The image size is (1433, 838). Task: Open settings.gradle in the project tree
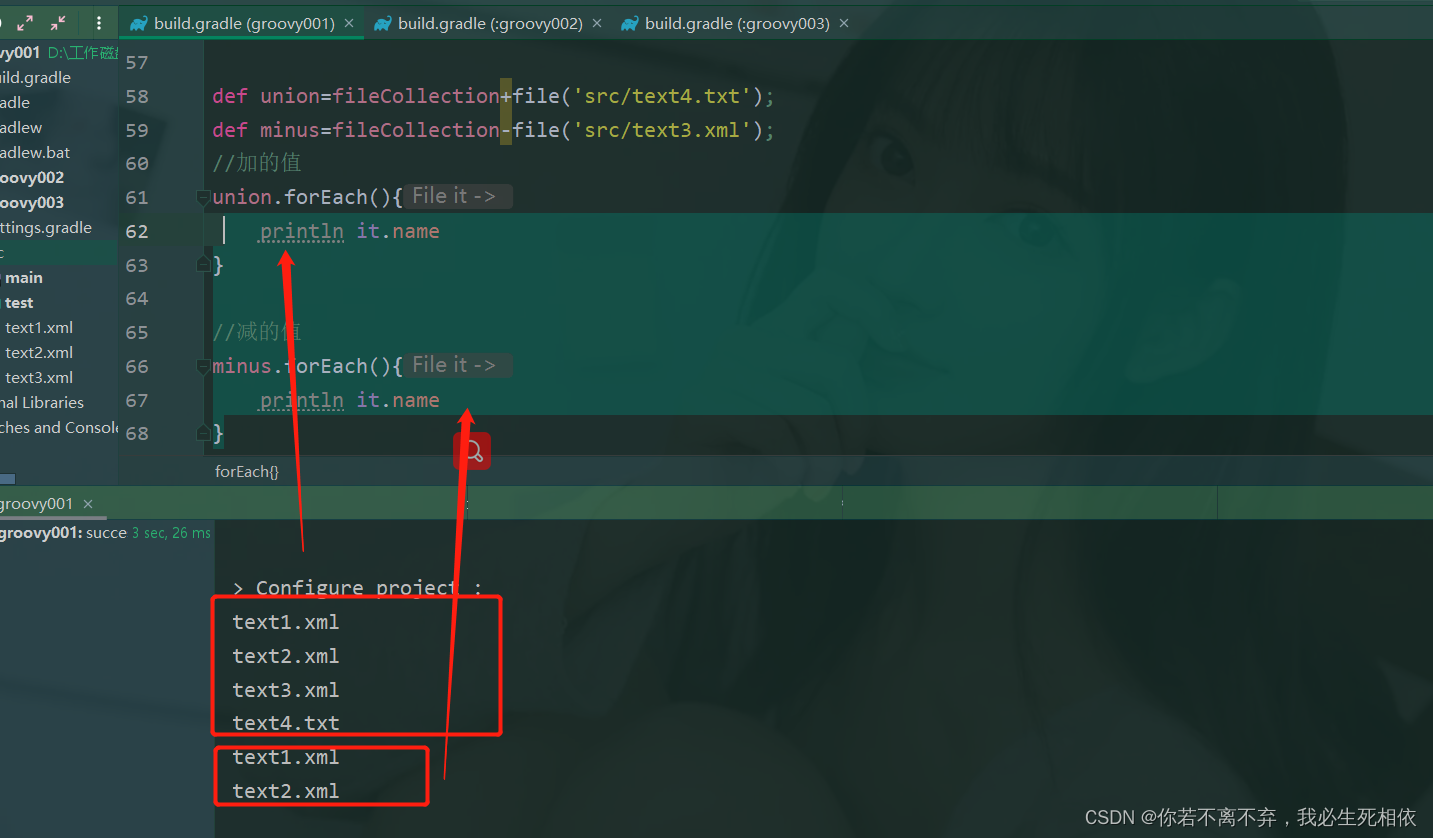[46, 227]
